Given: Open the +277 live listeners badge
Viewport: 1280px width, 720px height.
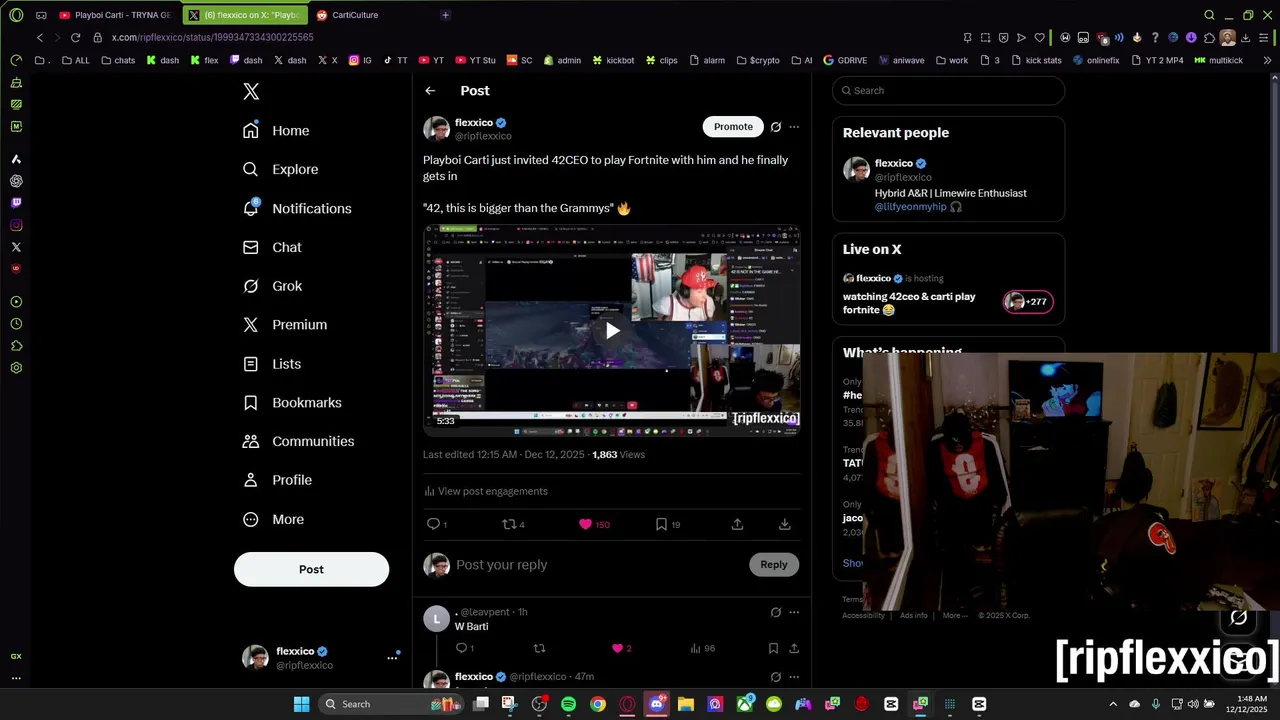Looking at the screenshot, I should point(1028,302).
